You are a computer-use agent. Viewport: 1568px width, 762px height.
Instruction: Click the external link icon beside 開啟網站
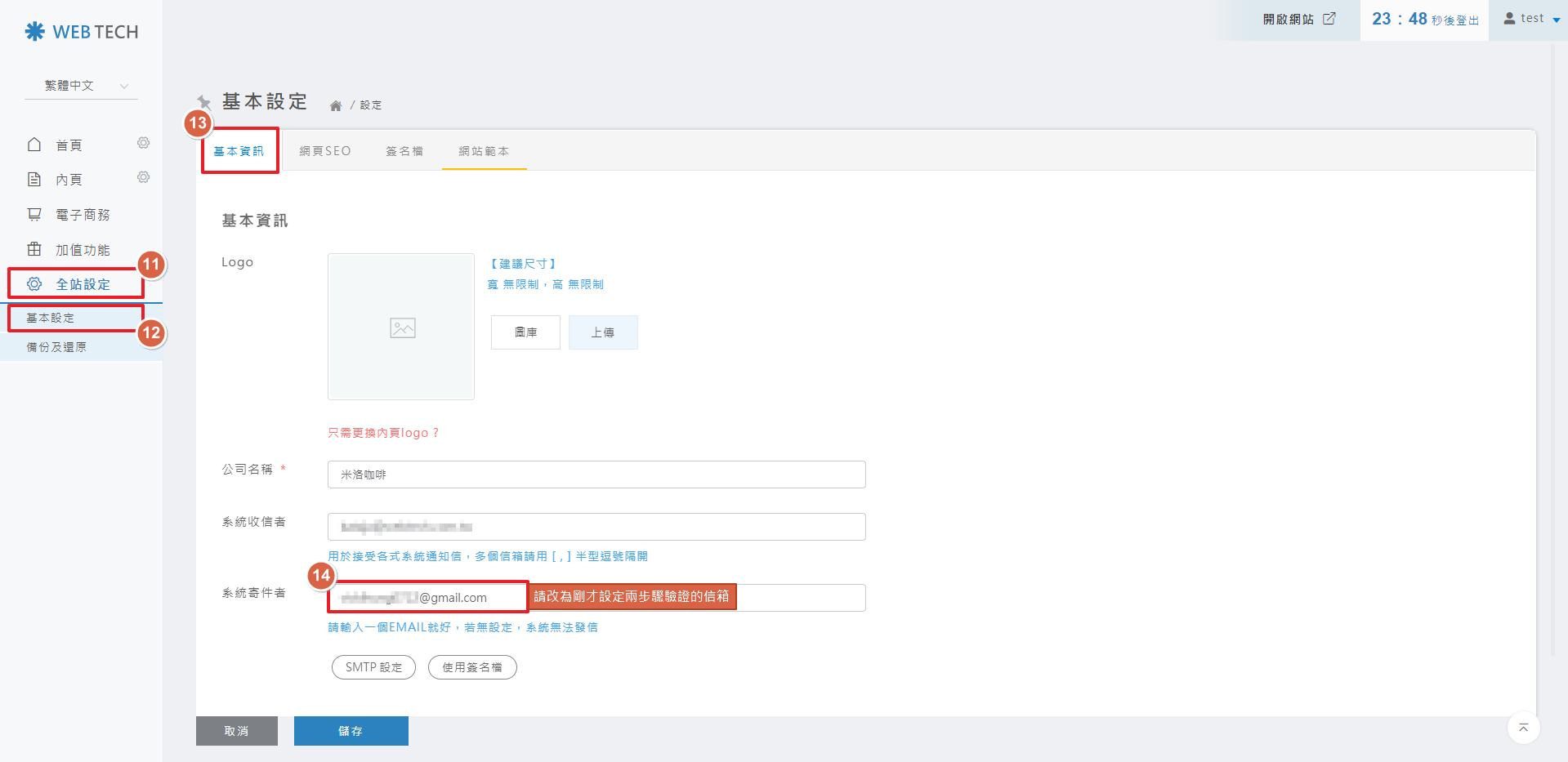pyautogui.click(x=1329, y=19)
